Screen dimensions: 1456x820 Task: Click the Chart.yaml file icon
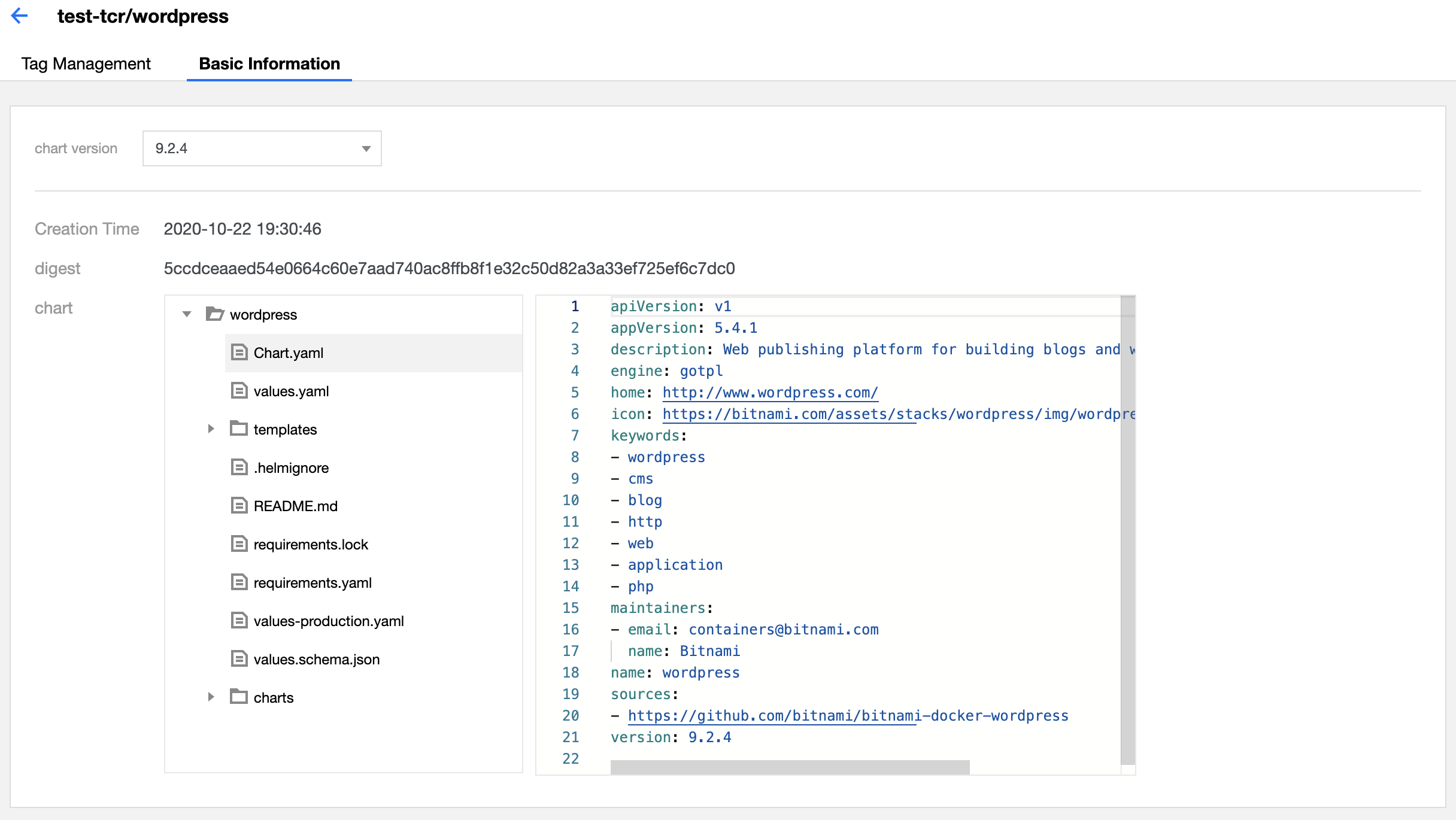pos(239,352)
